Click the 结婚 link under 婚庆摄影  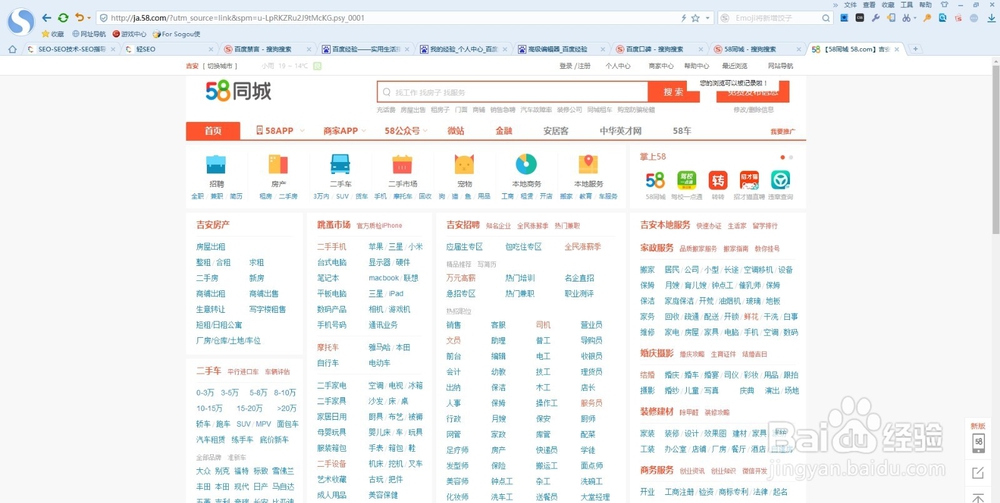(x=647, y=375)
